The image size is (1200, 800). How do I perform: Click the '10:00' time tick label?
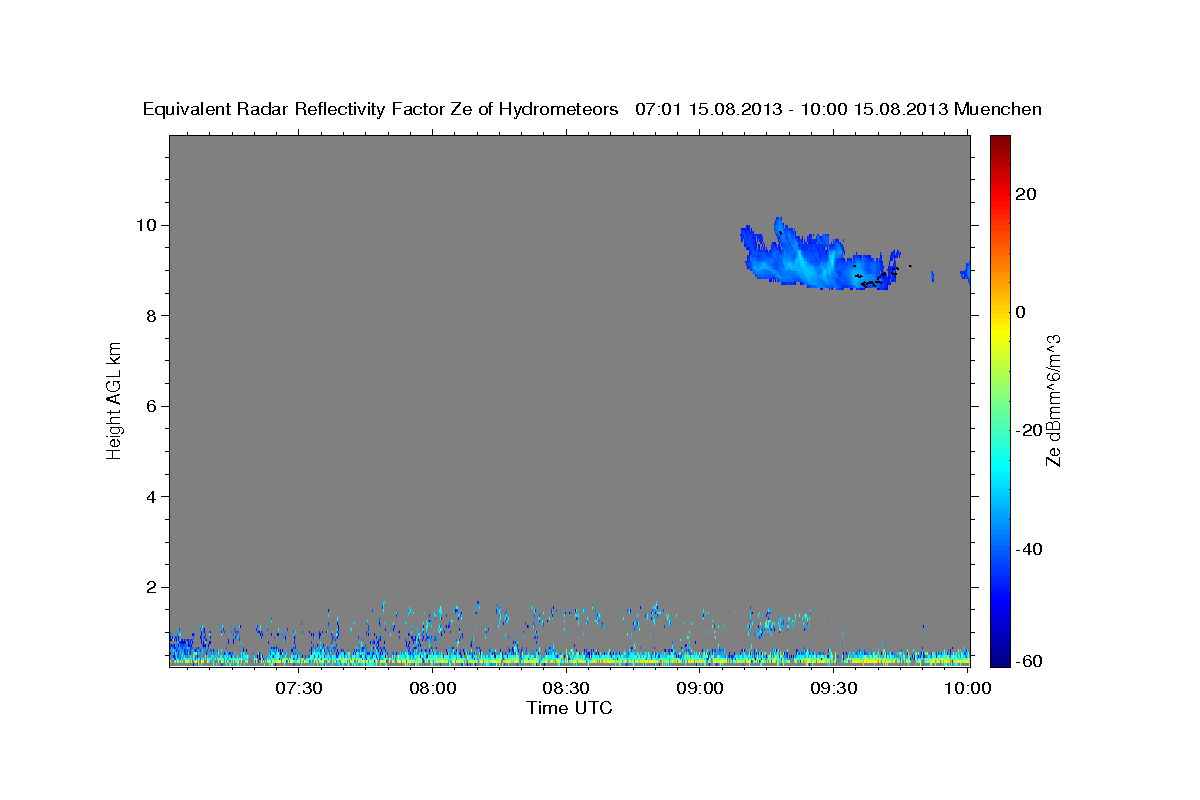[x=968, y=688]
